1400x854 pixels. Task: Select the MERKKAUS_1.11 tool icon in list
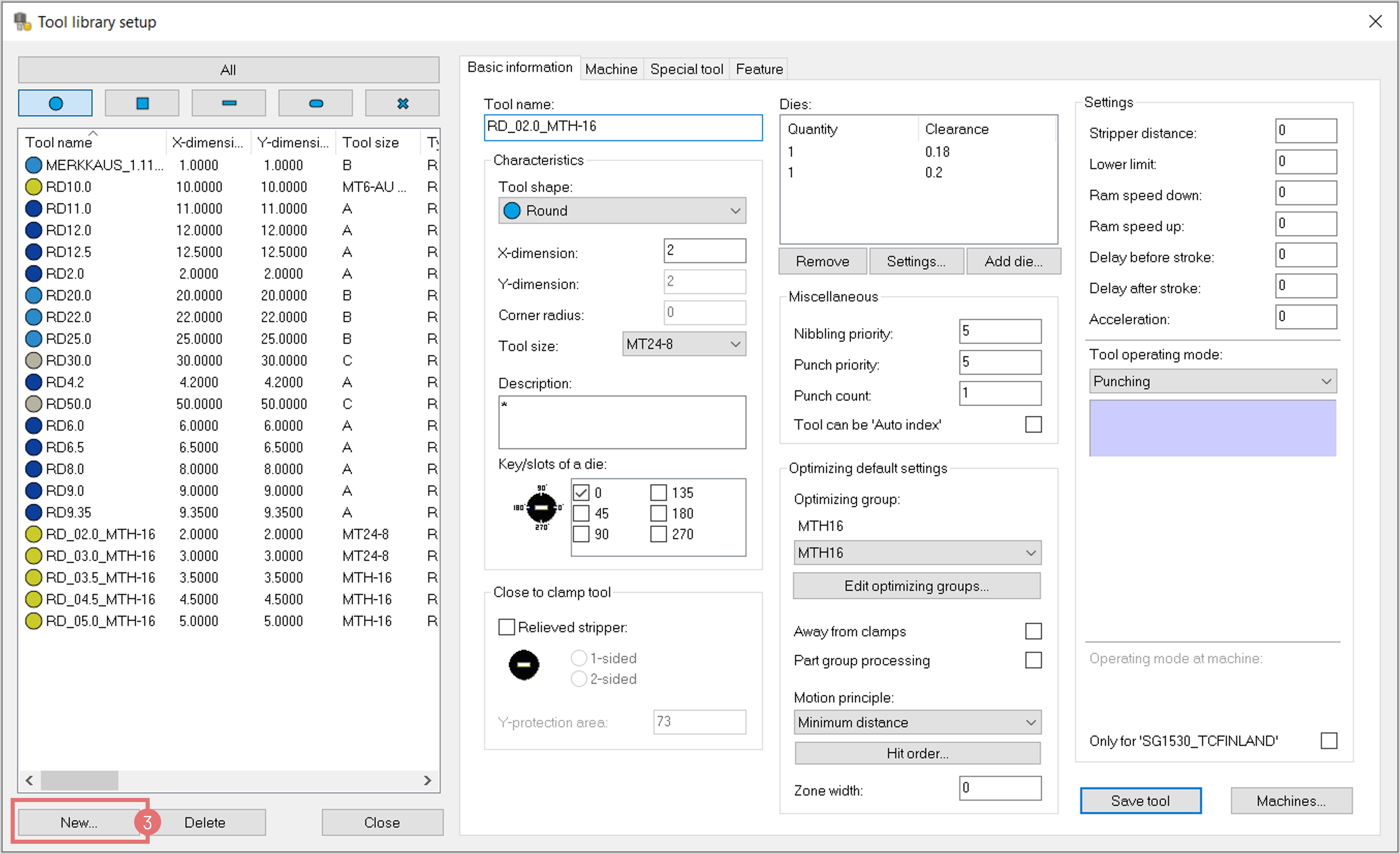pyautogui.click(x=34, y=165)
